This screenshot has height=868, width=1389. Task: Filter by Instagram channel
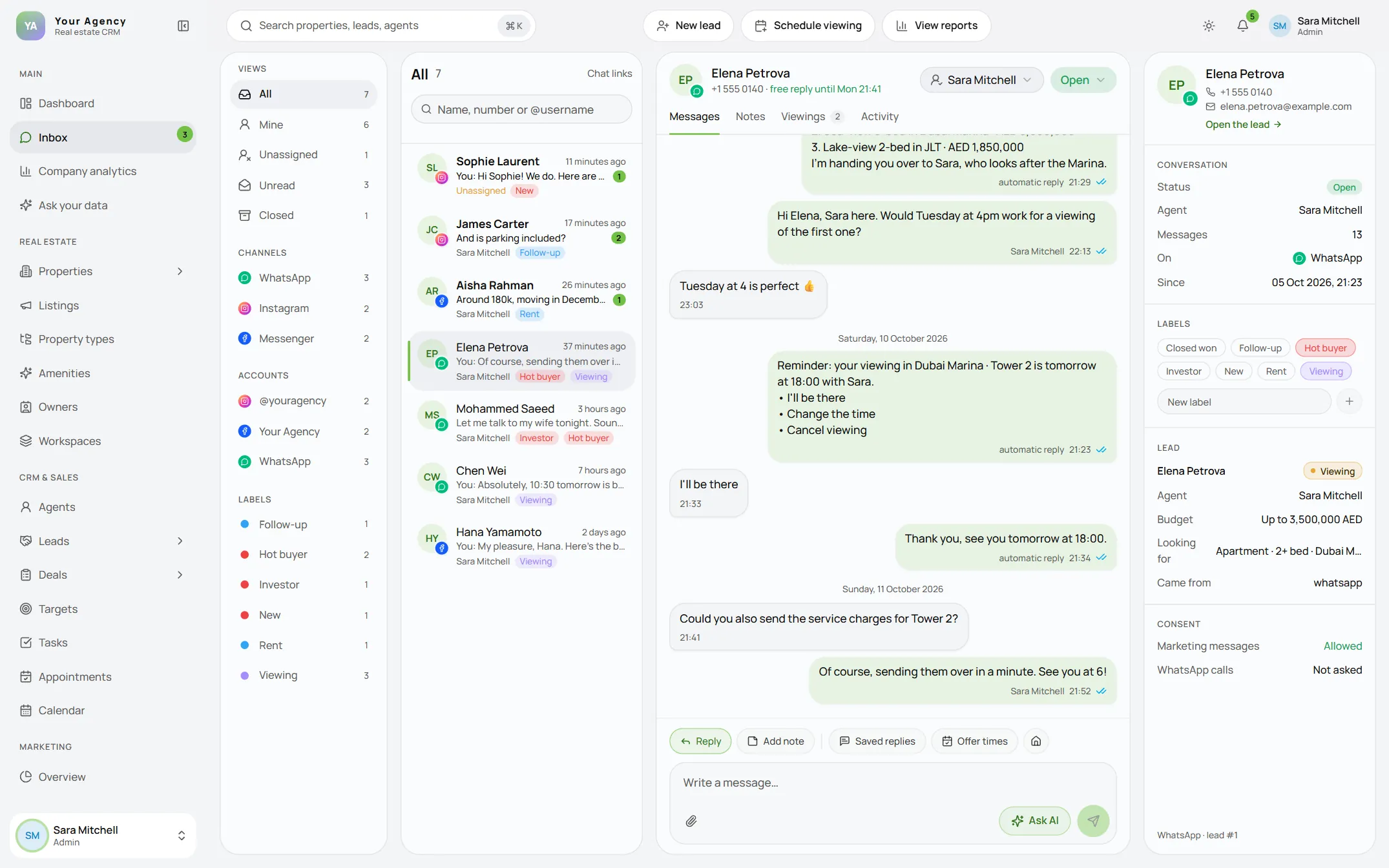click(x=303, y=309)
